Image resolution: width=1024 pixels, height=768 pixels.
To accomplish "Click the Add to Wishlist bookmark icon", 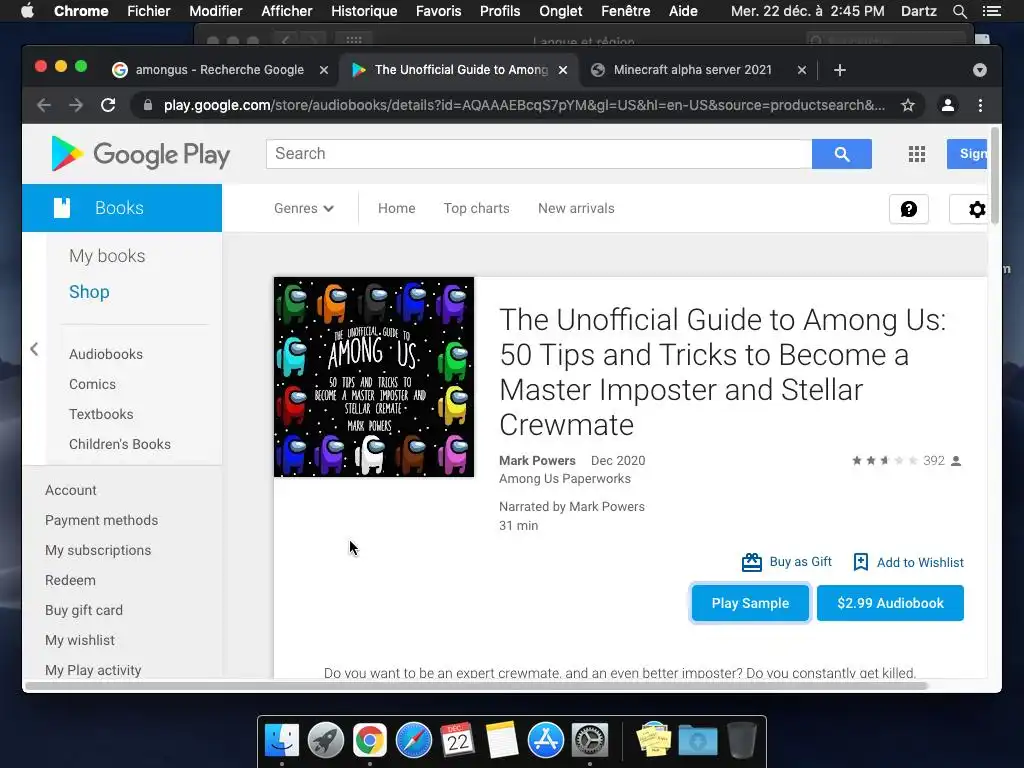I will tap(861, 562).
